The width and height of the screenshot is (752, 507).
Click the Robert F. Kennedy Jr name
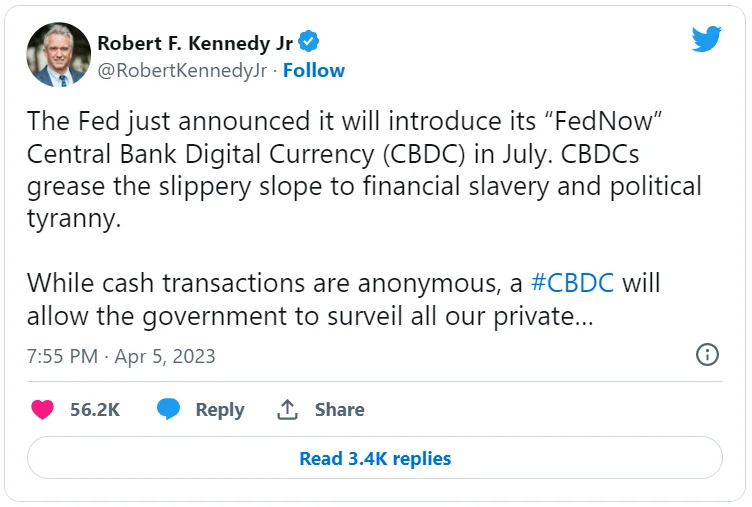[x=195, y=43]
